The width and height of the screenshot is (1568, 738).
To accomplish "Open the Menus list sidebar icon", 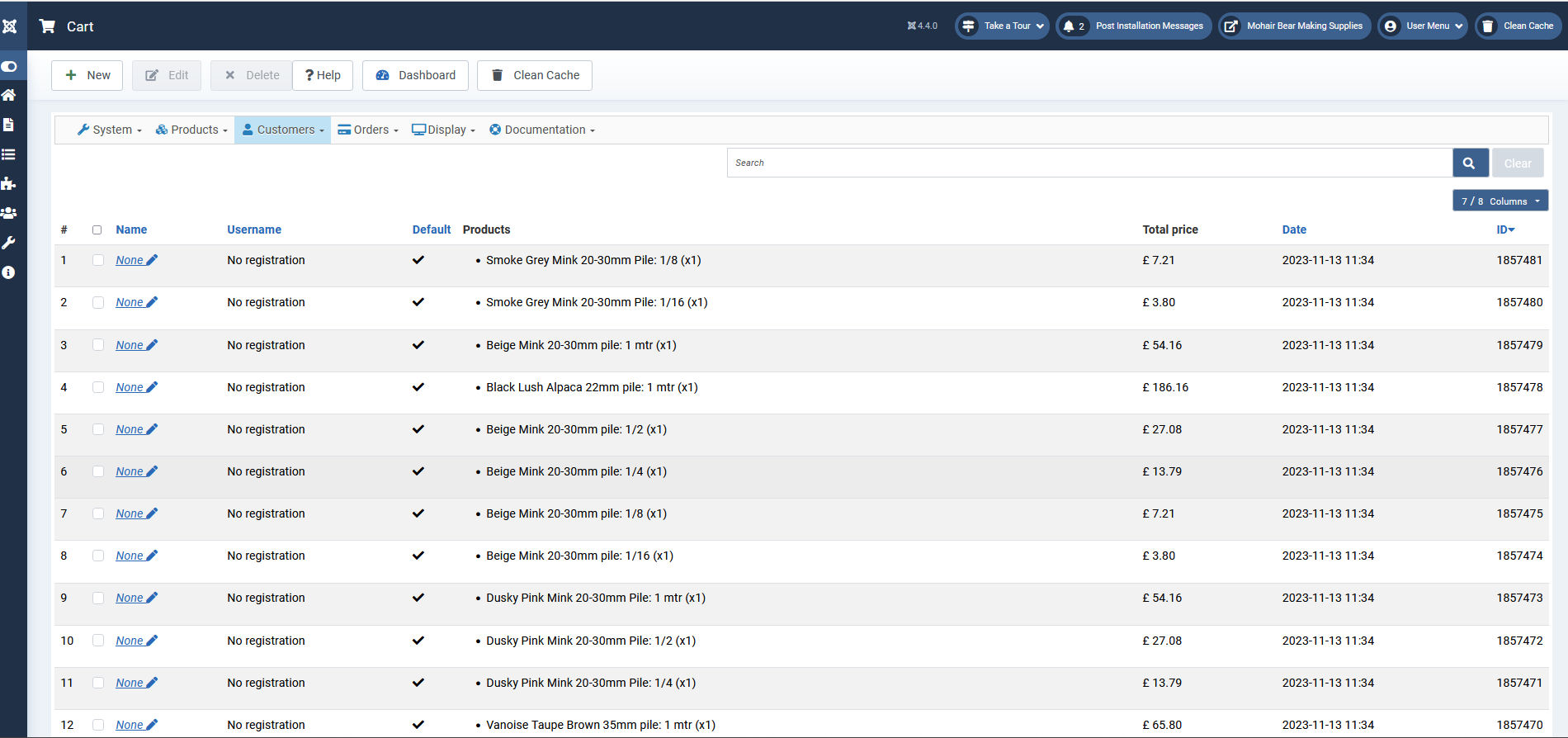I will coord(8,154).
